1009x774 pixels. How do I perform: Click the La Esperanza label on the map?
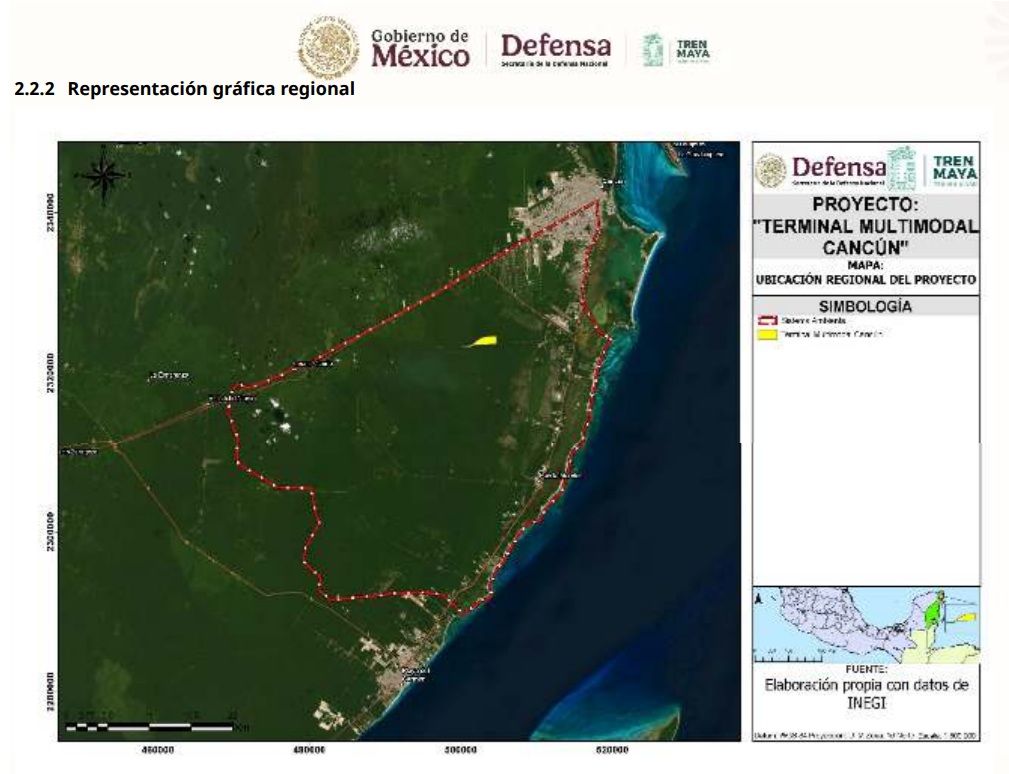pyautogui.click(x=169, y=376)
